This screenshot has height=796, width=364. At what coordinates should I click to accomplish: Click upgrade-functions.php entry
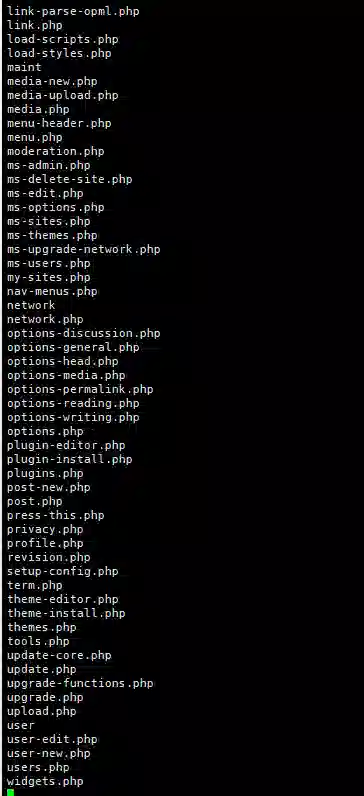pyautogui.click(x=80, y=683)
